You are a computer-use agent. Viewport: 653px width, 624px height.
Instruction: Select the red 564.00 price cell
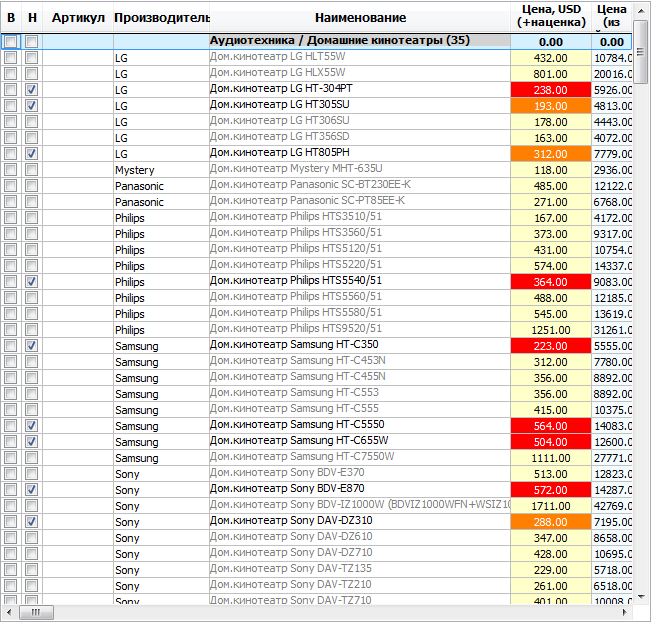[551, 426]
